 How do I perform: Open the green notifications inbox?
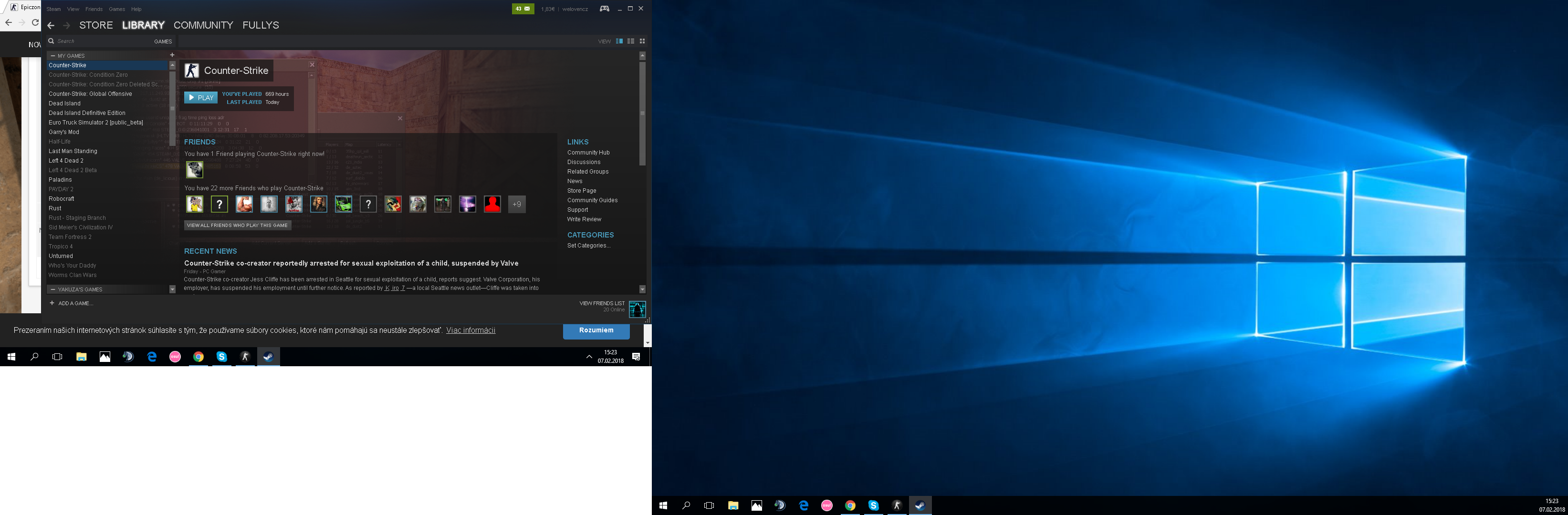pyautogui.click(x=523, y=9)
